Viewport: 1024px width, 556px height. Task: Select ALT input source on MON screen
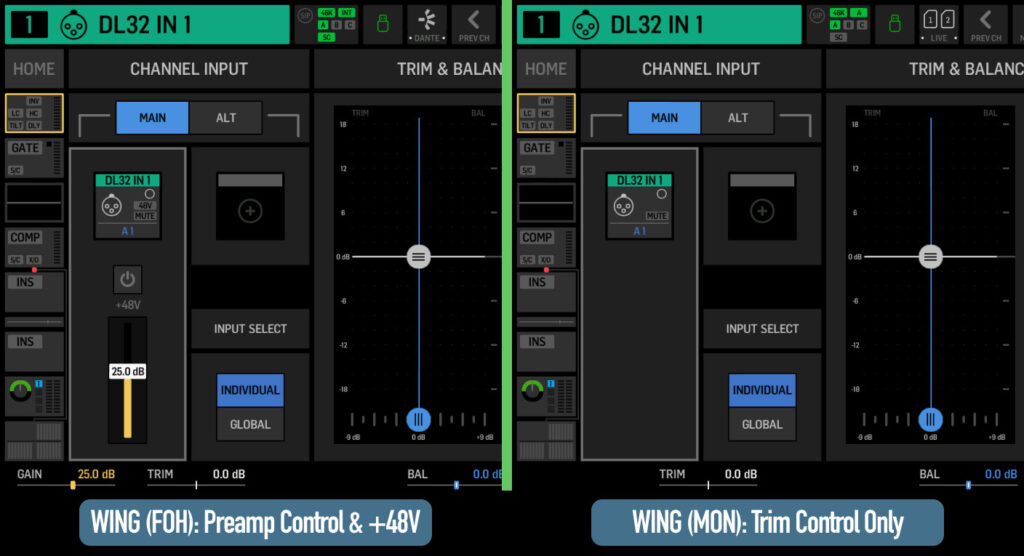click(738, 118)
